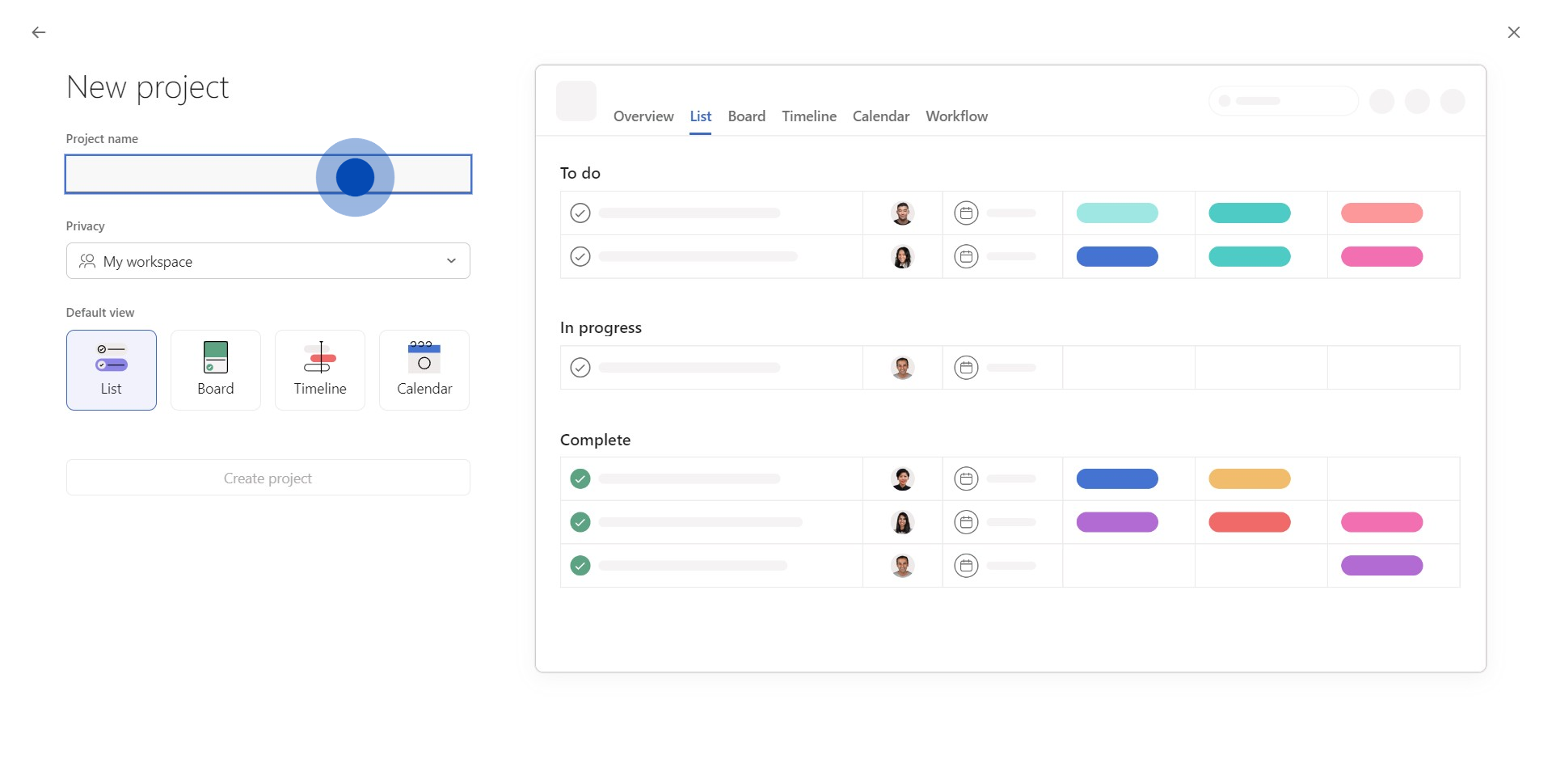Screen dimensions: 1552x784
Task: Click the people icon in My workspace field
Action: (87, 261)
